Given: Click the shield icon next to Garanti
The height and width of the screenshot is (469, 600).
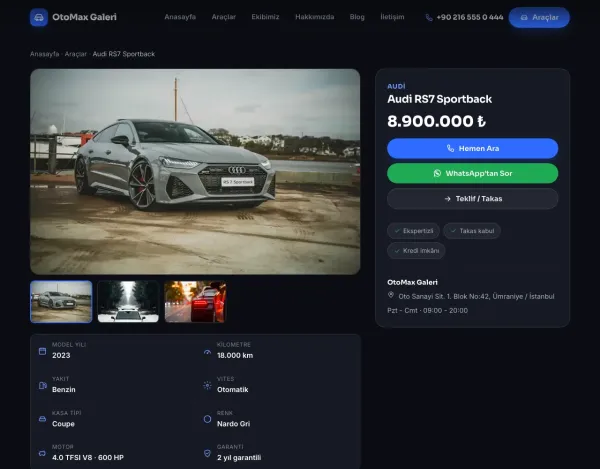Looking at the screenshot, I should (x=207, y=453).
